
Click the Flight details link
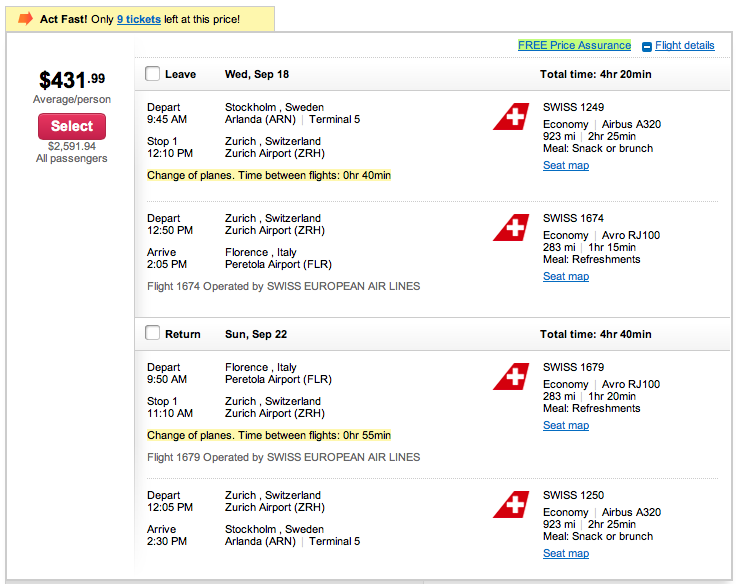pyautogui.click(x=685, y=45)
